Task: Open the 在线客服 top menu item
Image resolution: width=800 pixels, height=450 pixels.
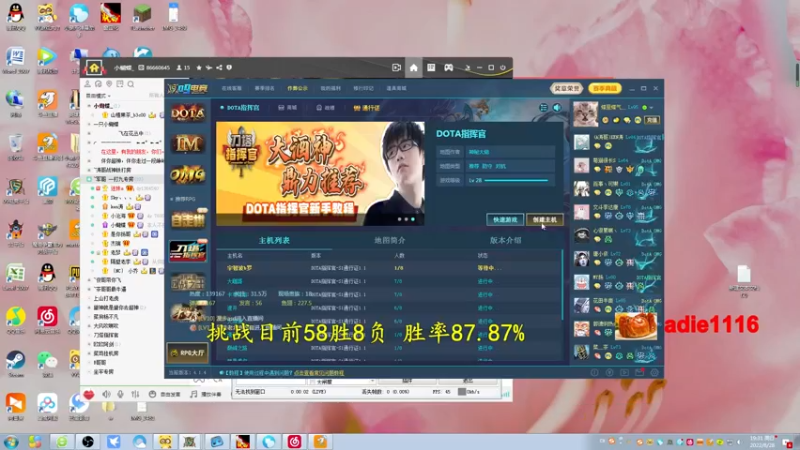Action: (x=232, y=88)
